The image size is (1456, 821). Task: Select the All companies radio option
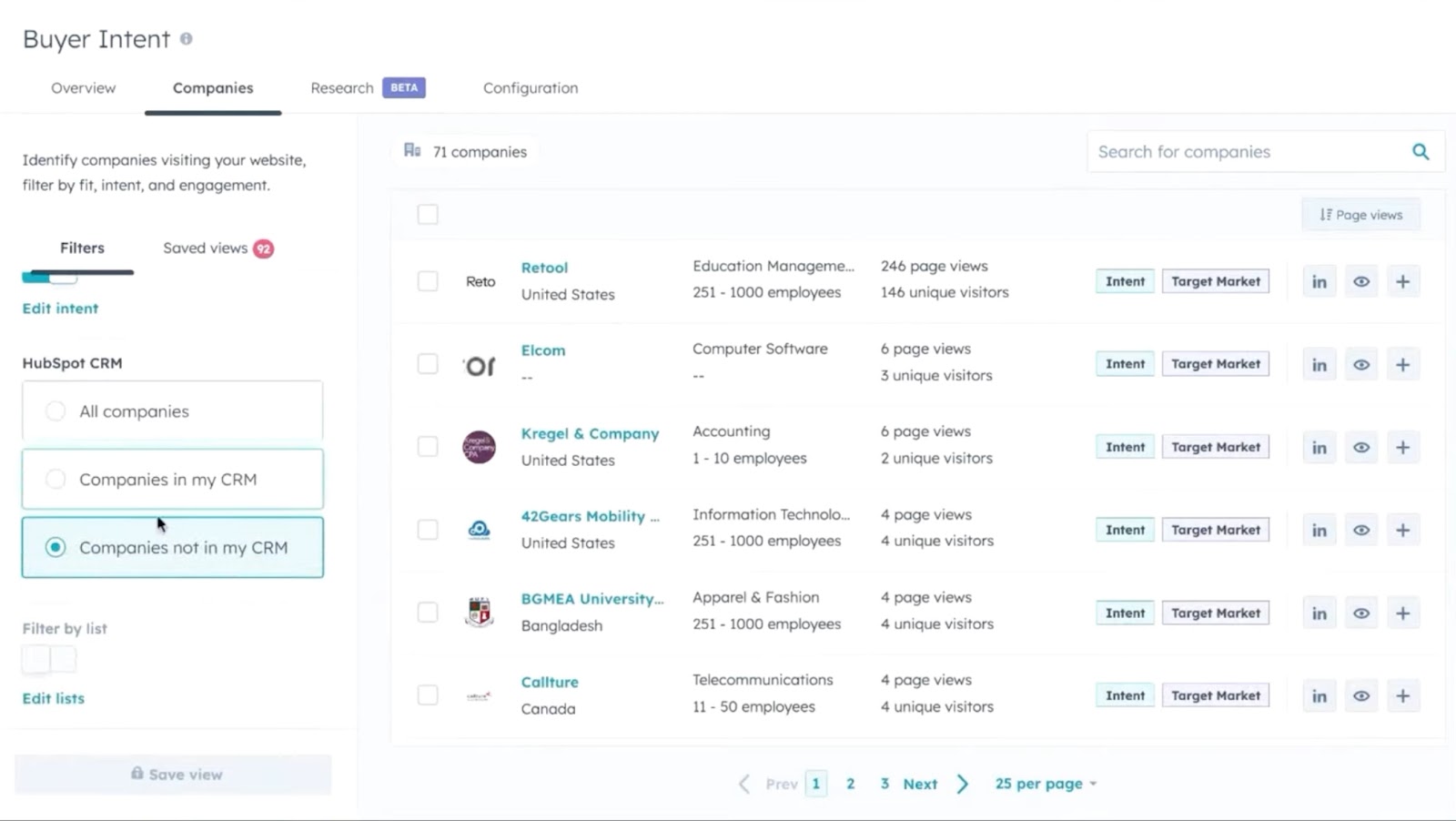point(173,411)
